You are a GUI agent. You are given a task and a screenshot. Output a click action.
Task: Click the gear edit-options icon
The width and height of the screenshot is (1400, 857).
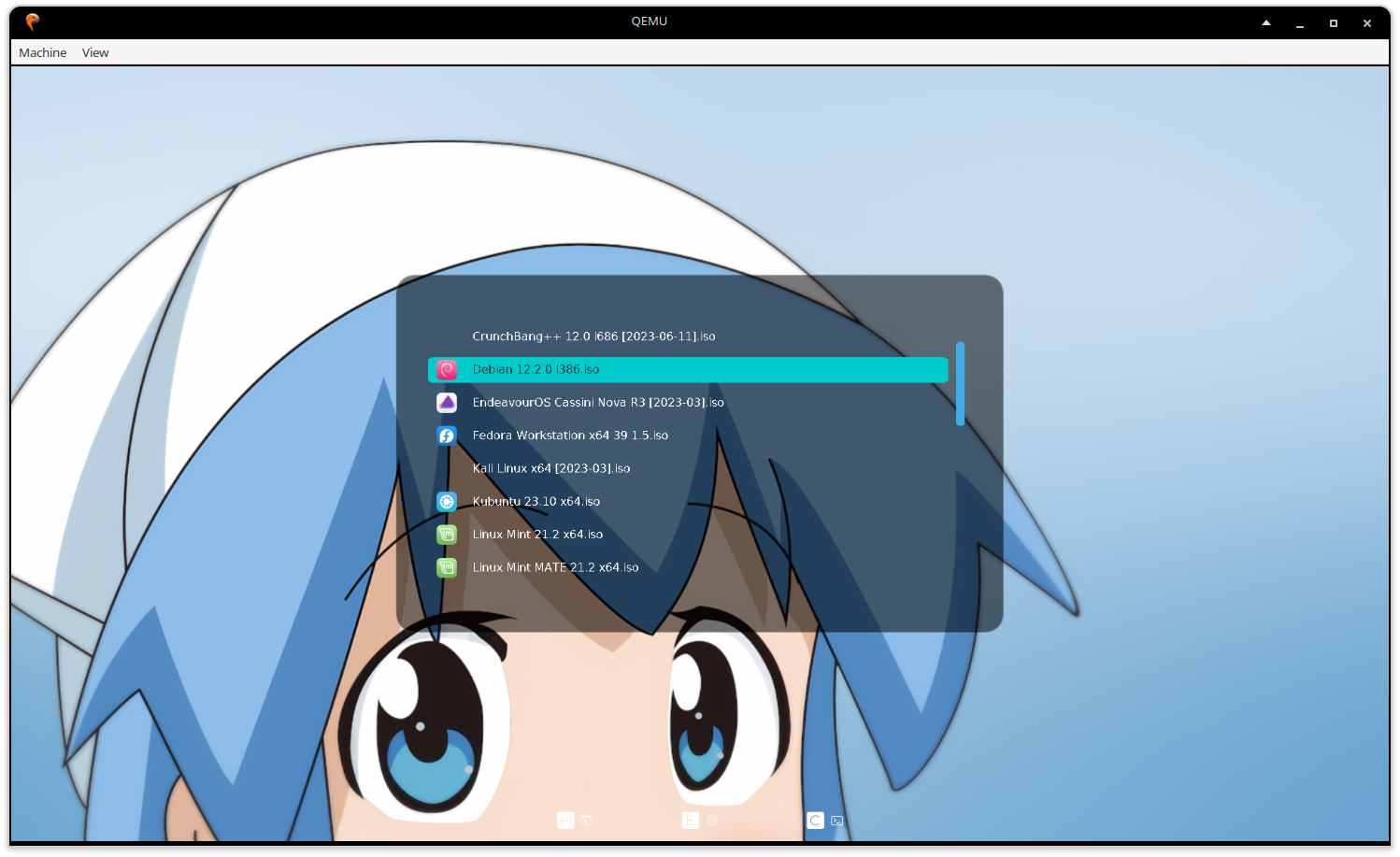tap(712, 821)
